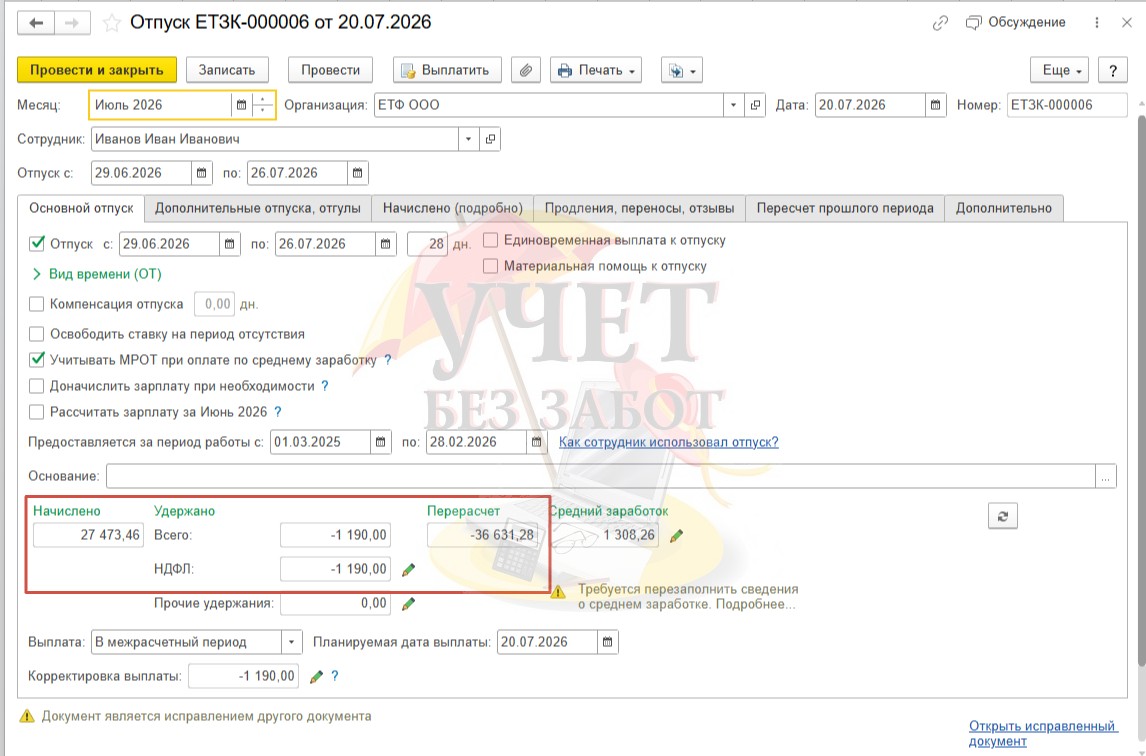
Task: Switch to Продления, переносы, отзывы tab
Action: (x=640, y=208)
